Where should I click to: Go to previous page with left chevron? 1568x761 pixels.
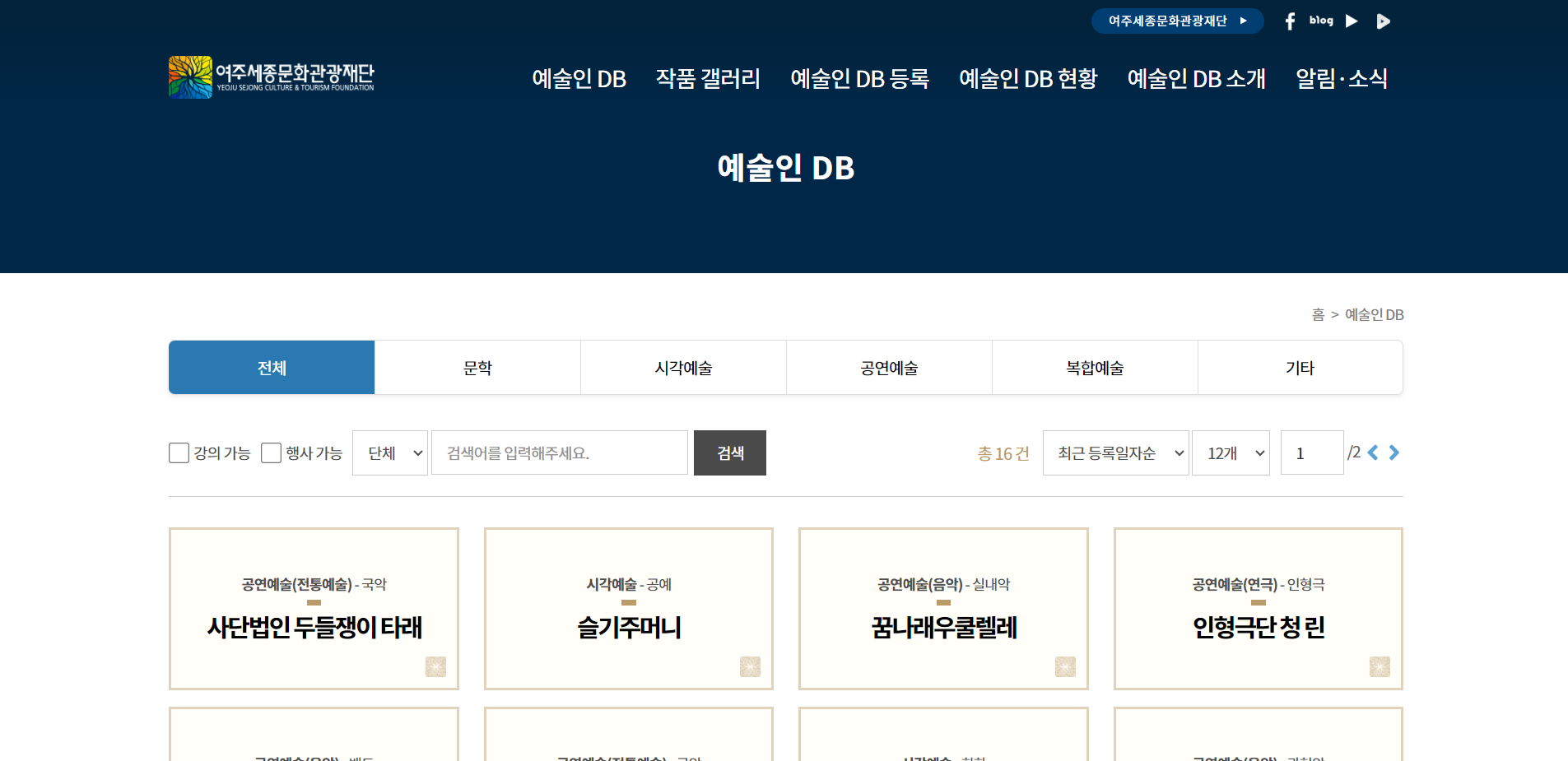click(x=1373, y=452)
